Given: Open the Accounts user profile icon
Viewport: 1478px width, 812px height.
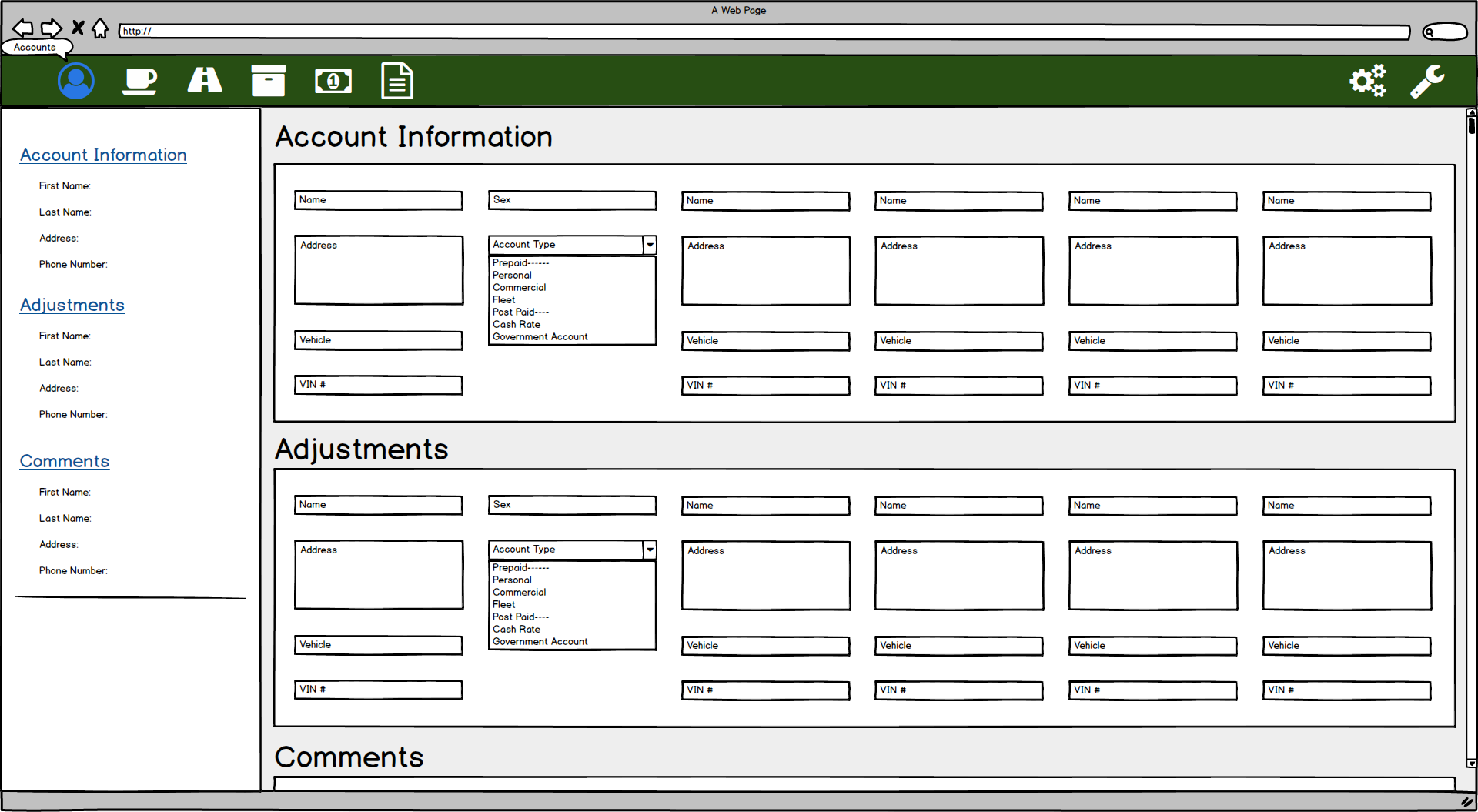Looking at the screenshot, I should (76, 81).
